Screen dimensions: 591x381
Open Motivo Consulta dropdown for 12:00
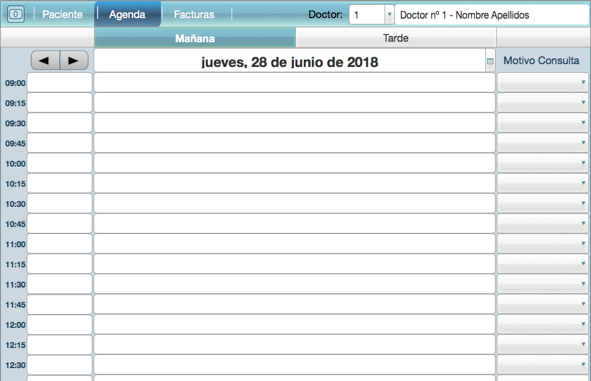tap(543, 324)
